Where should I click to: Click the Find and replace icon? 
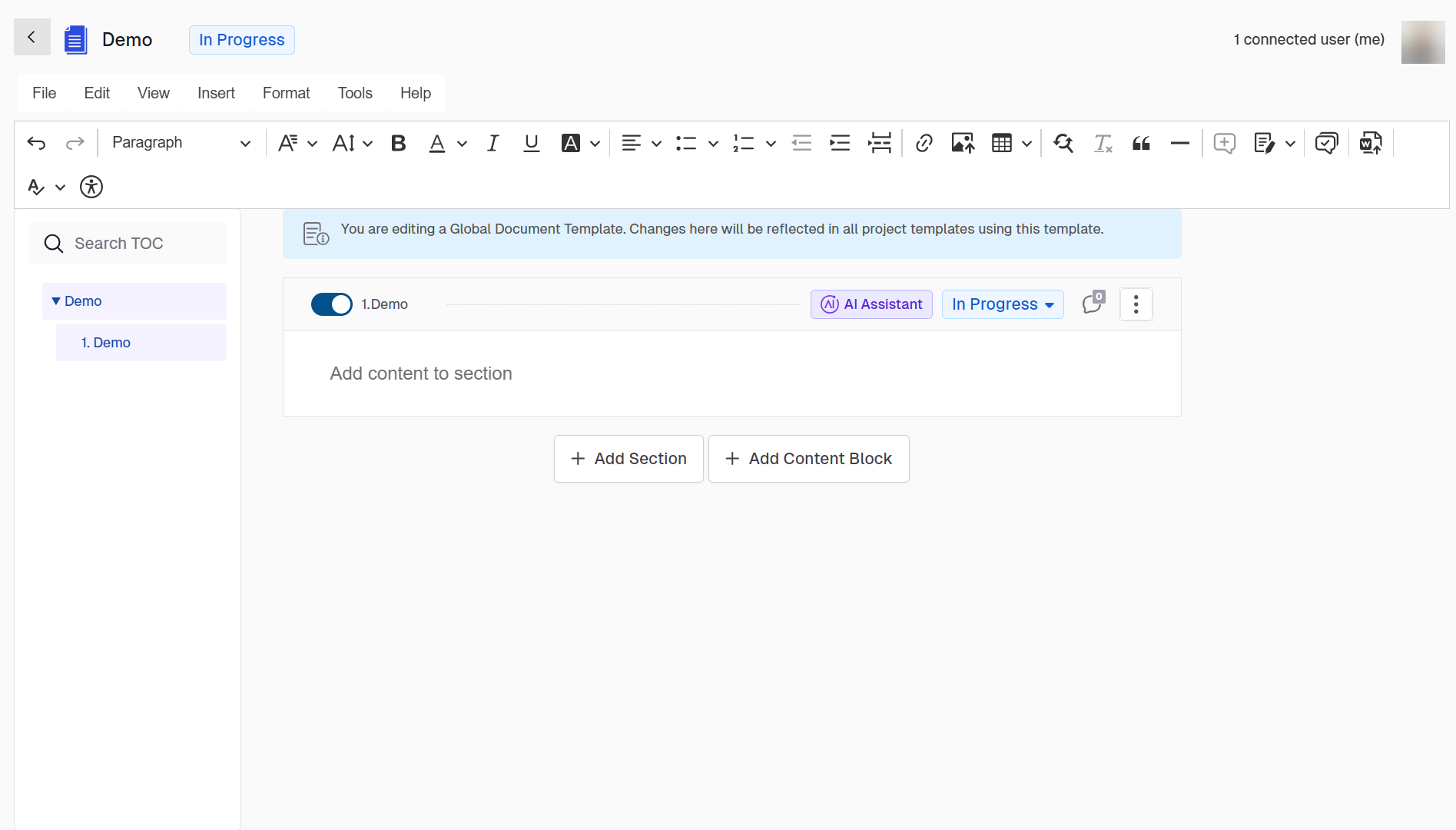pyautogui.click(x=1063, y=143)
